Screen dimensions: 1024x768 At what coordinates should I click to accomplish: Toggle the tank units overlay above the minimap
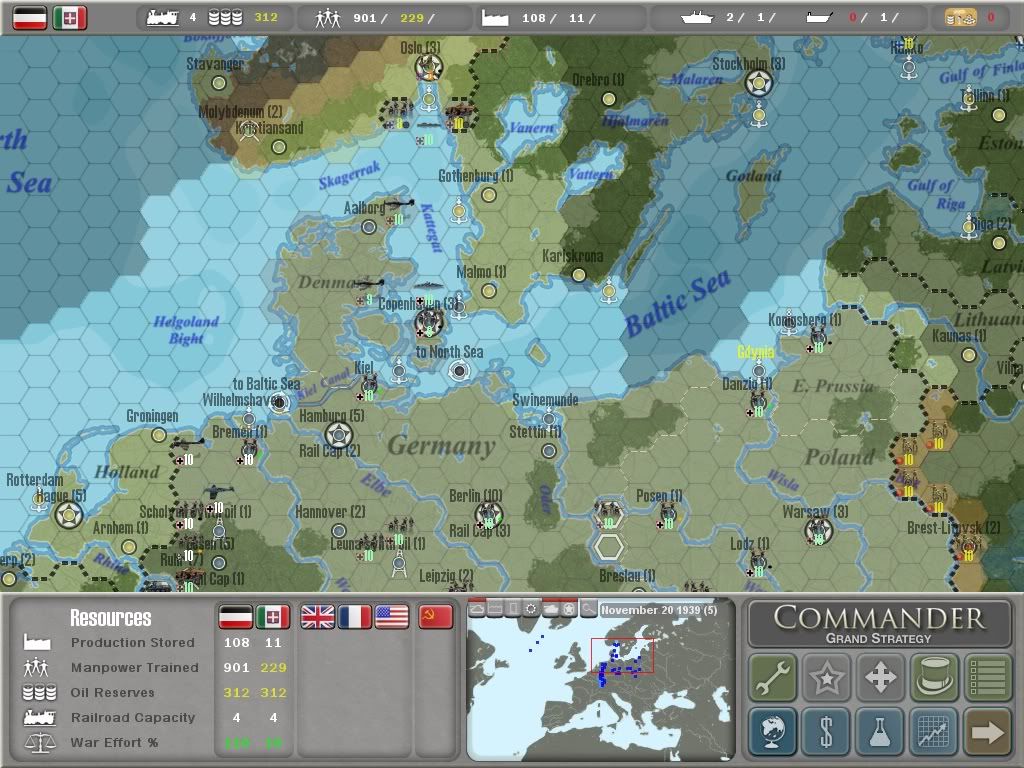(x=551, y=609)
